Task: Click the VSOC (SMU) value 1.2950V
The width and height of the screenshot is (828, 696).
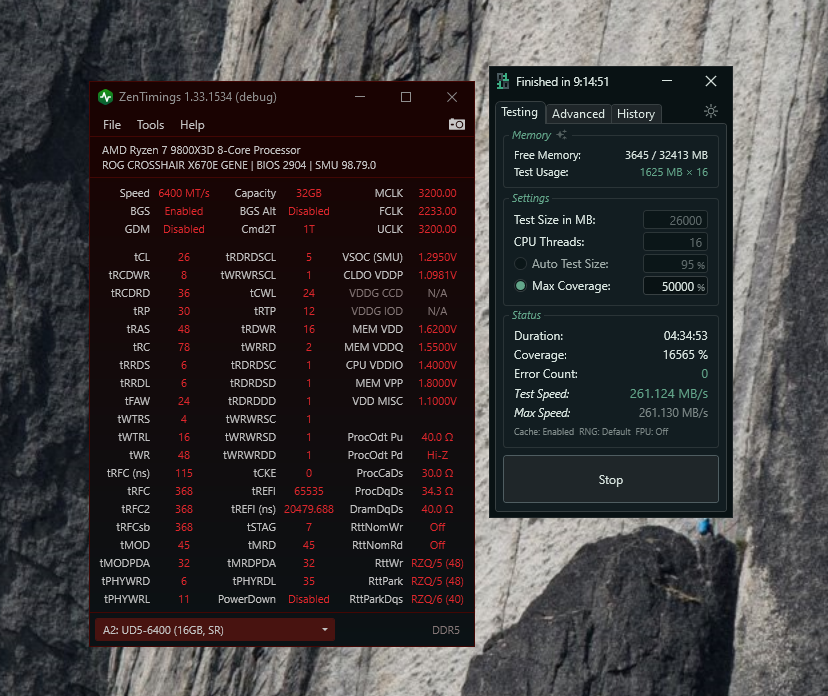Action: (x=437, y=257)
